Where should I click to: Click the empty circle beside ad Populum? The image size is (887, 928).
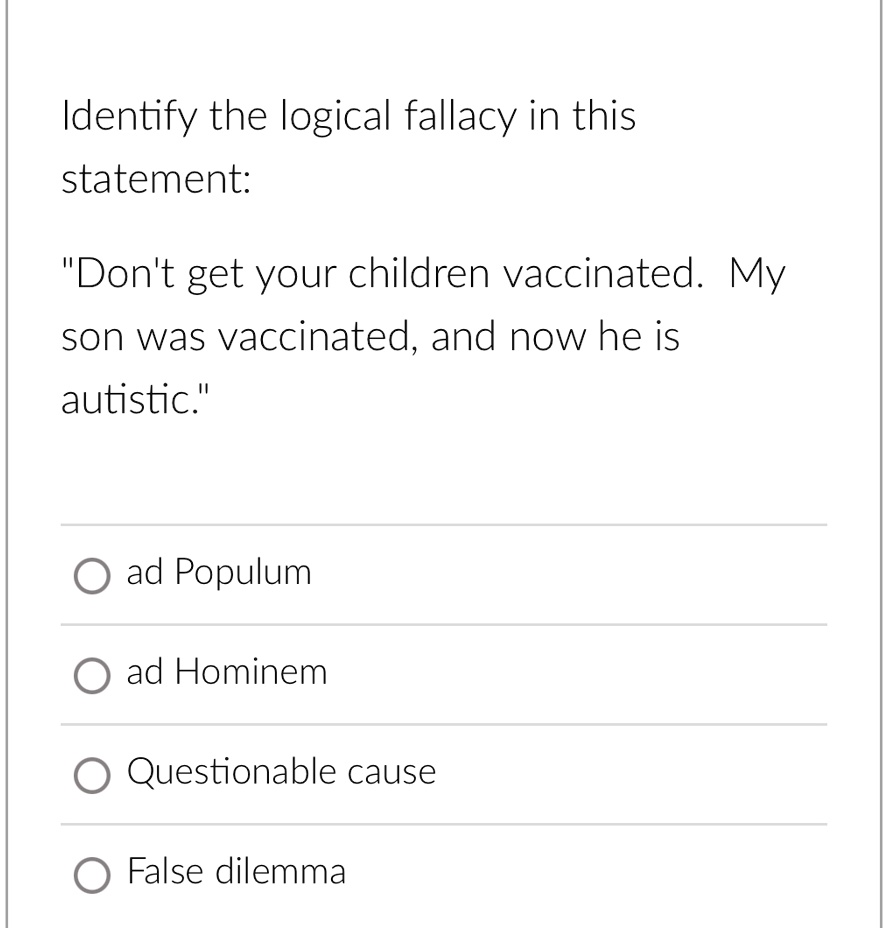click(x=92, y=575)
